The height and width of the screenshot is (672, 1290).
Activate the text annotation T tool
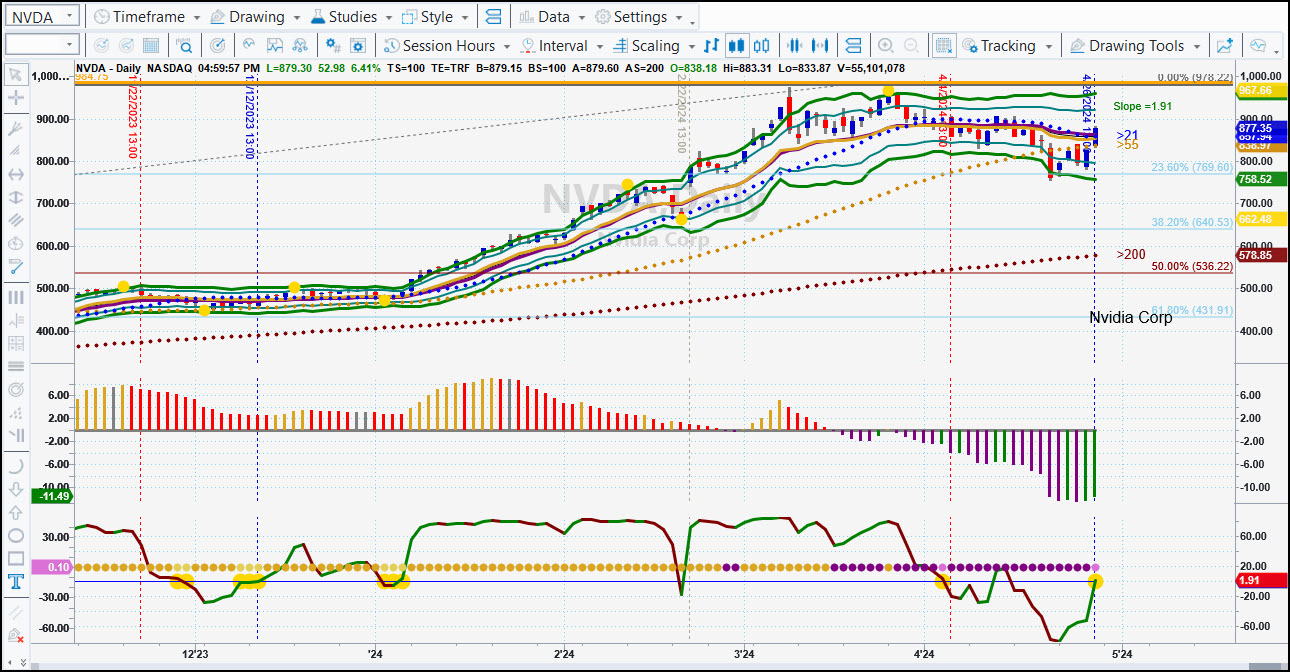pyautogui.click(x=15, y=582)
